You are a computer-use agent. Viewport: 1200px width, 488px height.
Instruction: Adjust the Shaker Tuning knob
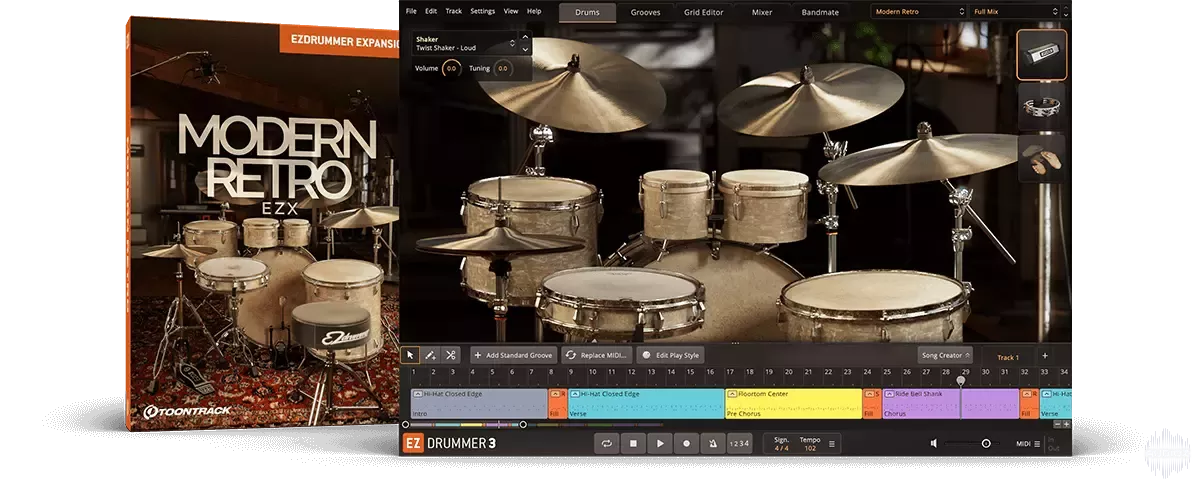tap(502, 68)
